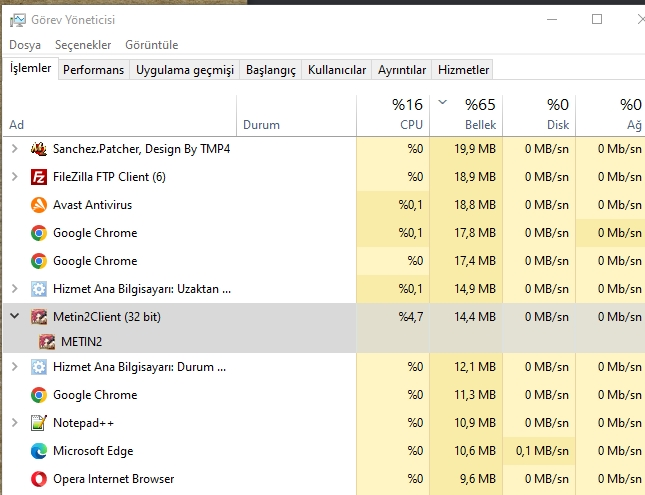This screenshot has height=495, width=645.
Task: Select the FileZilla FTP Client (6) name
Action: (109, 177)
